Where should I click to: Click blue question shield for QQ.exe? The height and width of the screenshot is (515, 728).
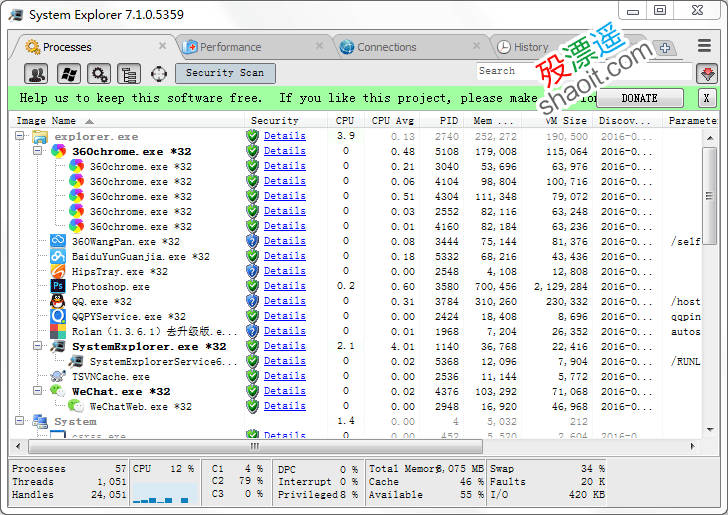click(x=252, y=301)
